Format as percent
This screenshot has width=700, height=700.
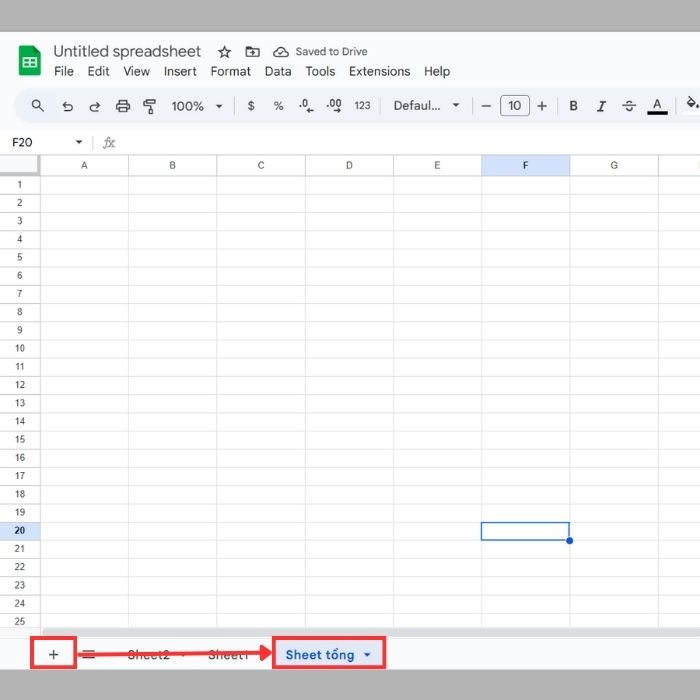point(279,106)
